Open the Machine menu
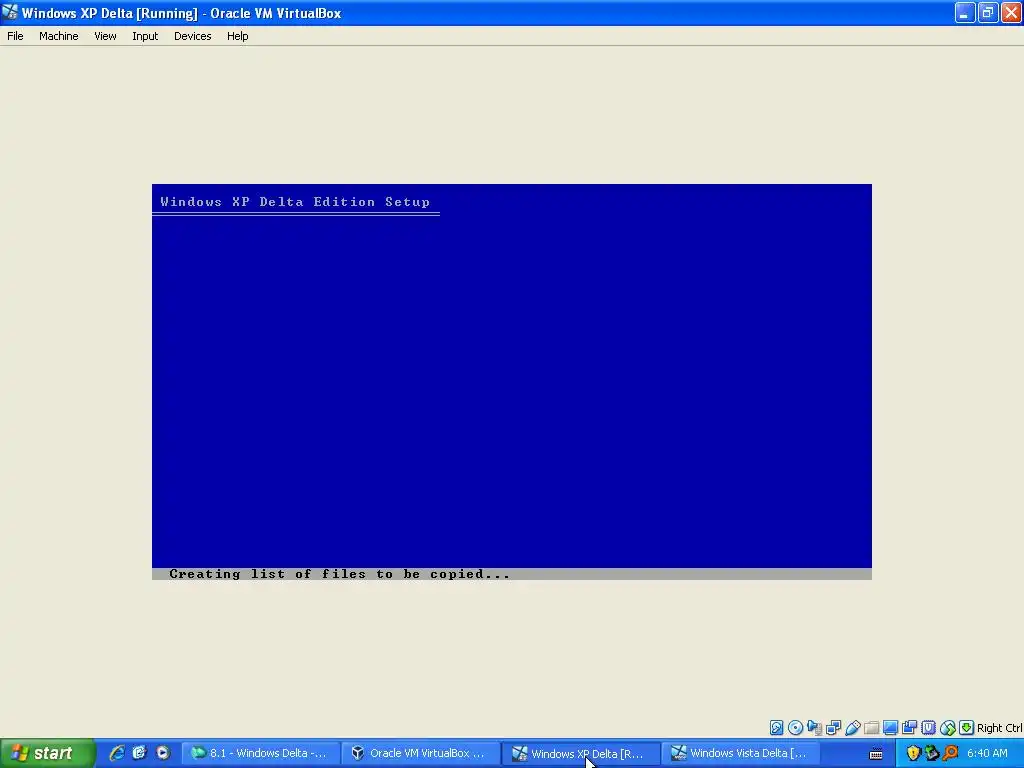Viewport: 1024px width, 768px height. (58, 36)
